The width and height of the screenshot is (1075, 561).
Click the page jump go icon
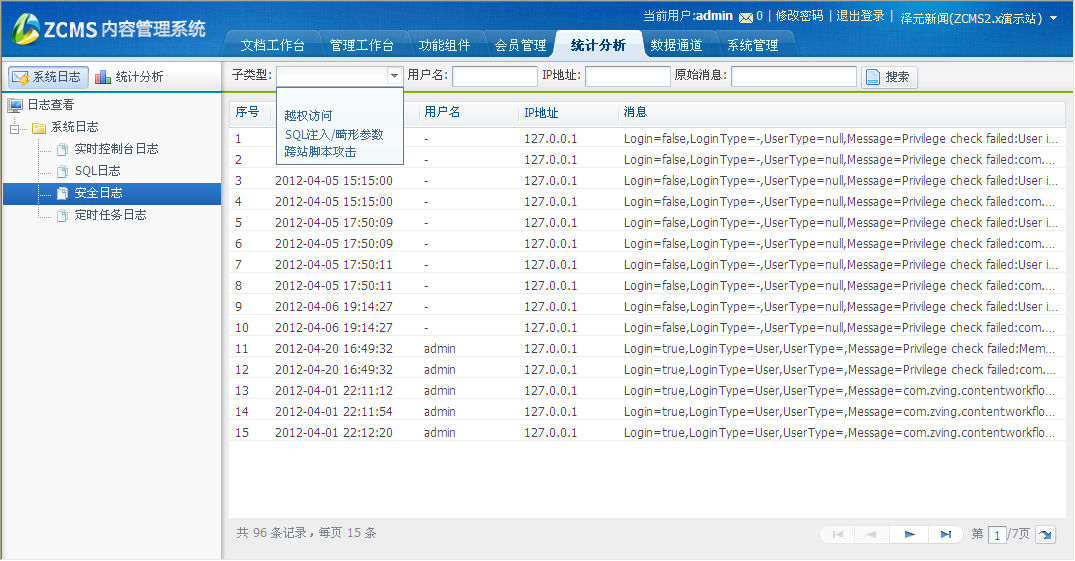pos(1045,535)
